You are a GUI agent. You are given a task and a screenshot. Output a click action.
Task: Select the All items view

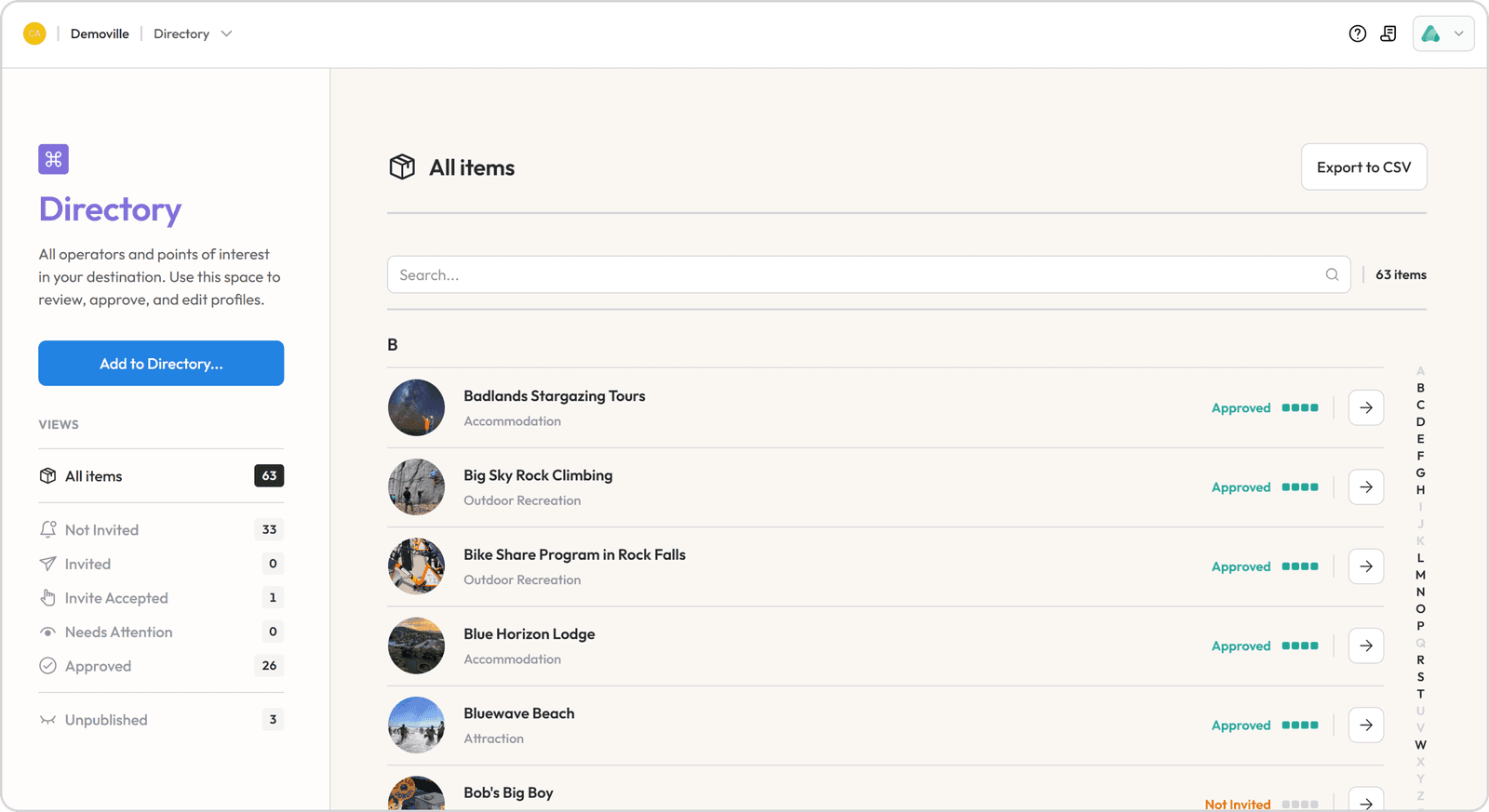(x=161, y=476)
